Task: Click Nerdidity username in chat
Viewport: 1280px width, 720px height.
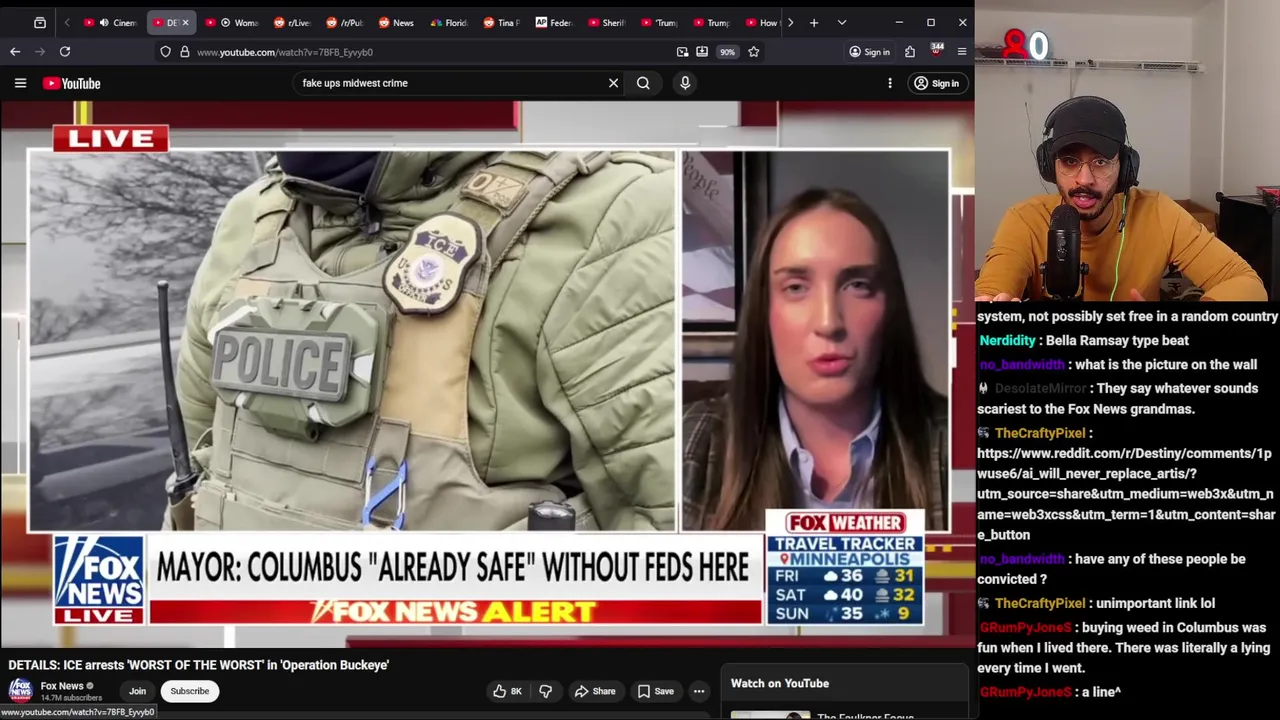Action: tap(1008, 340)
